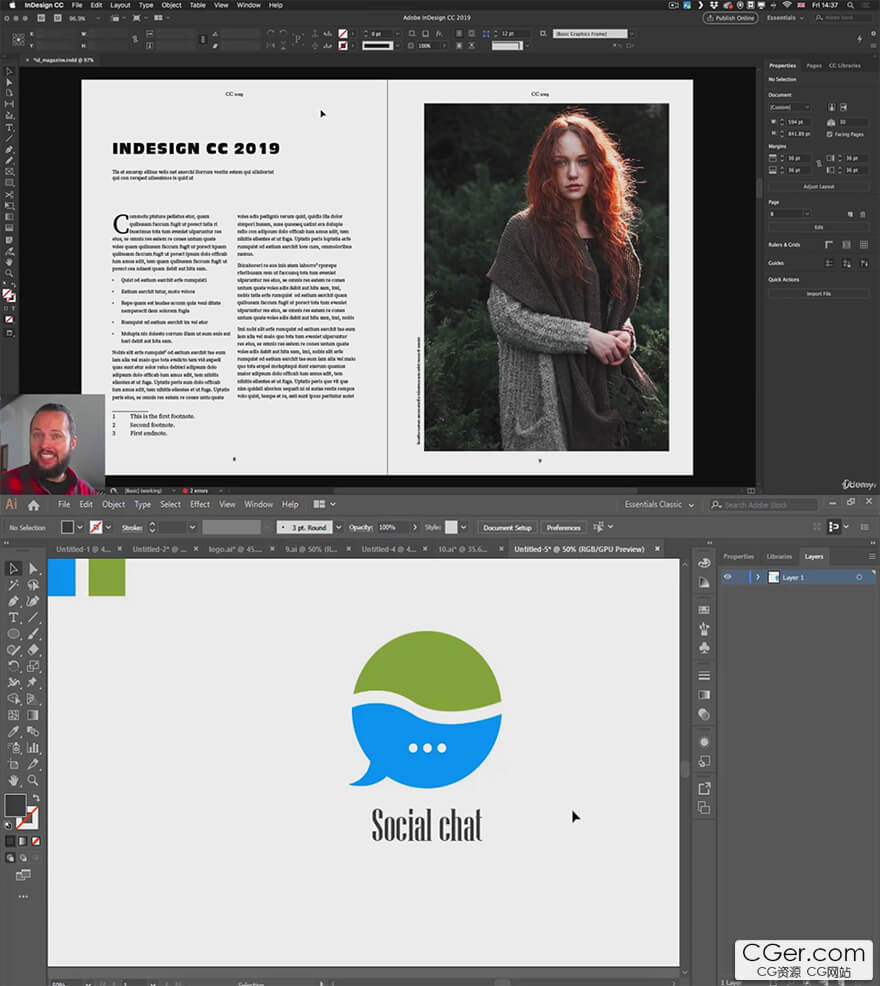
Task: Open the Asset Export panel icon in Illustrator
Action: (704, 789)
